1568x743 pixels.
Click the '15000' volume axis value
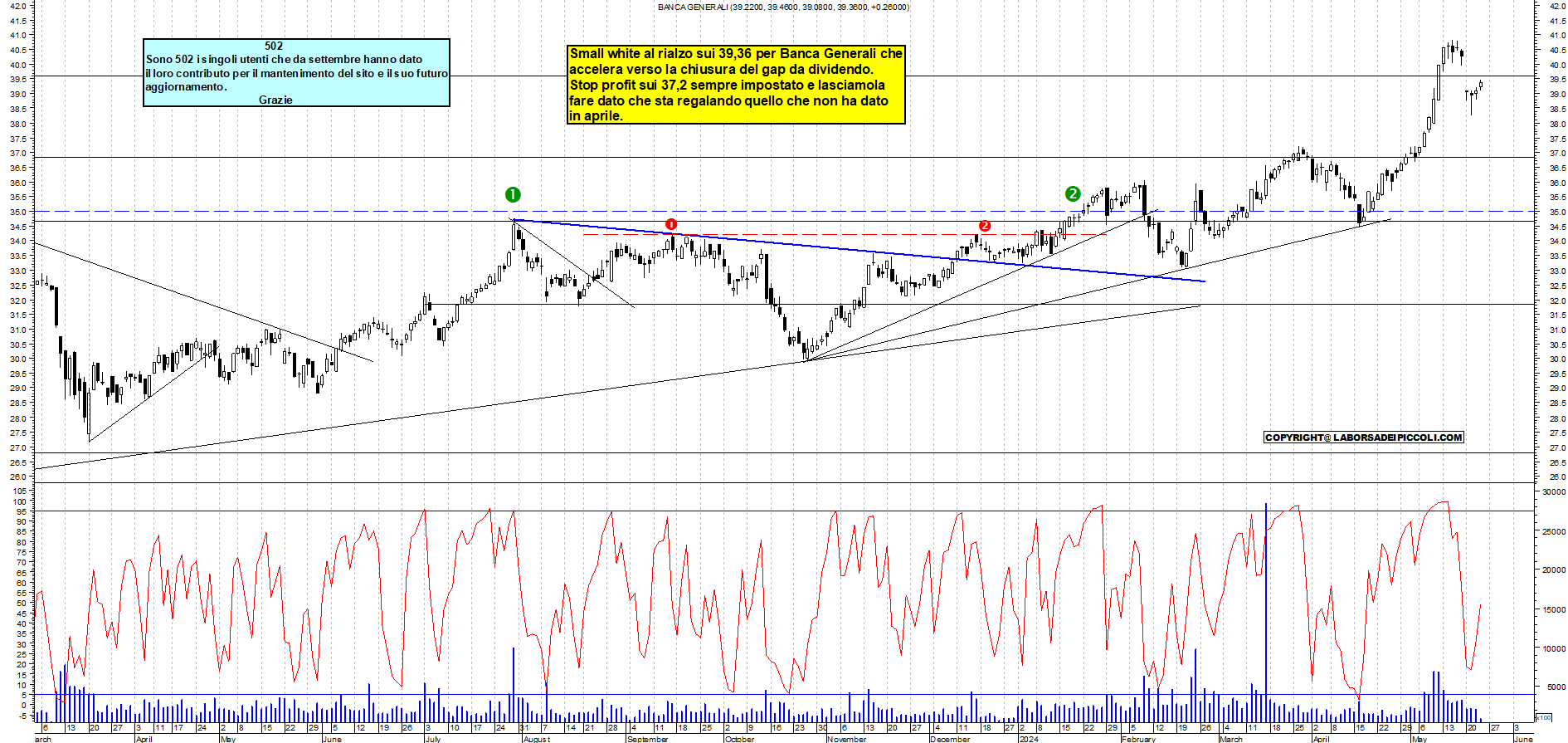[x=1554, y=609]
